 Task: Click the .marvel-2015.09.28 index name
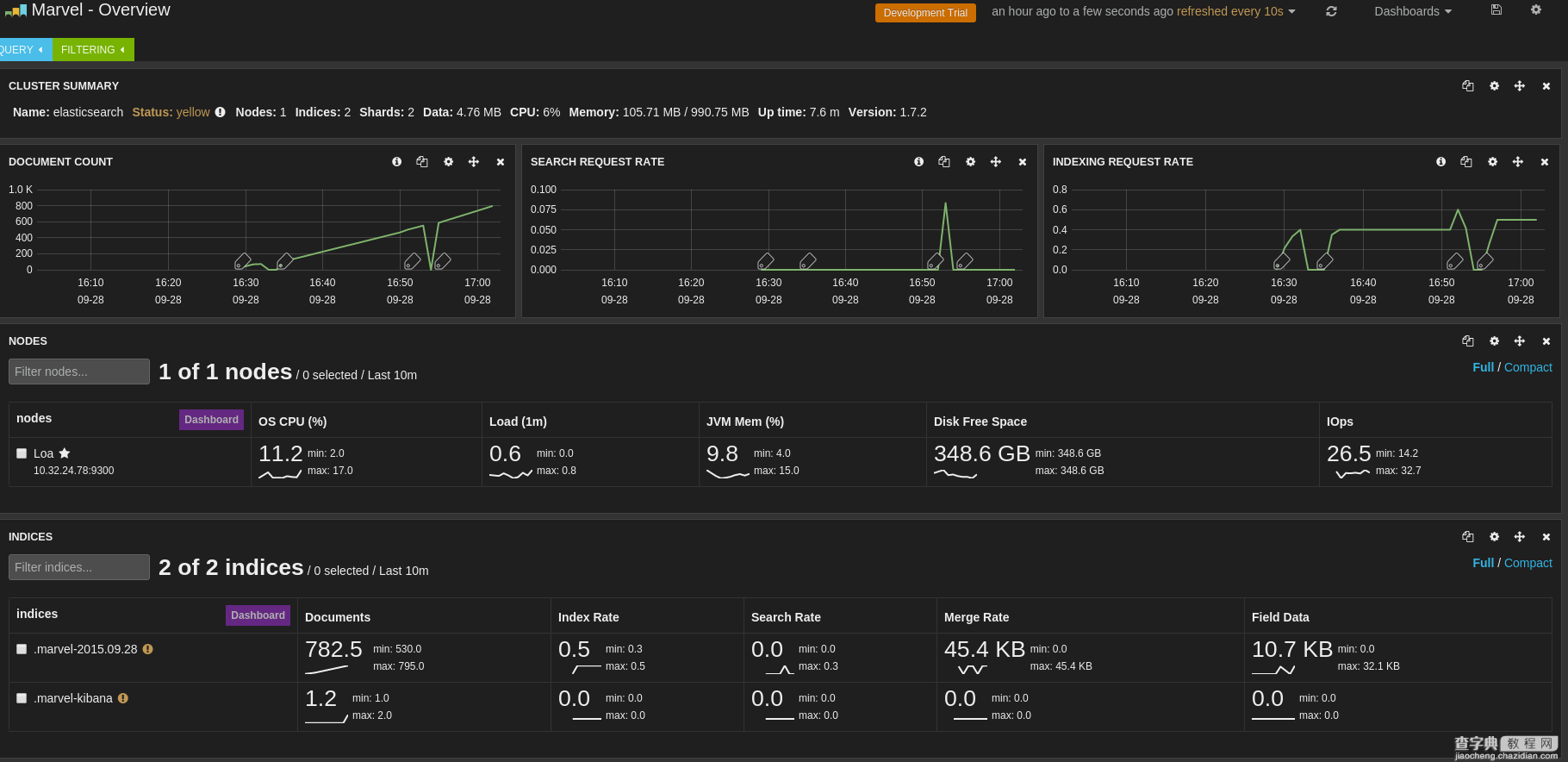click(85, 649)
